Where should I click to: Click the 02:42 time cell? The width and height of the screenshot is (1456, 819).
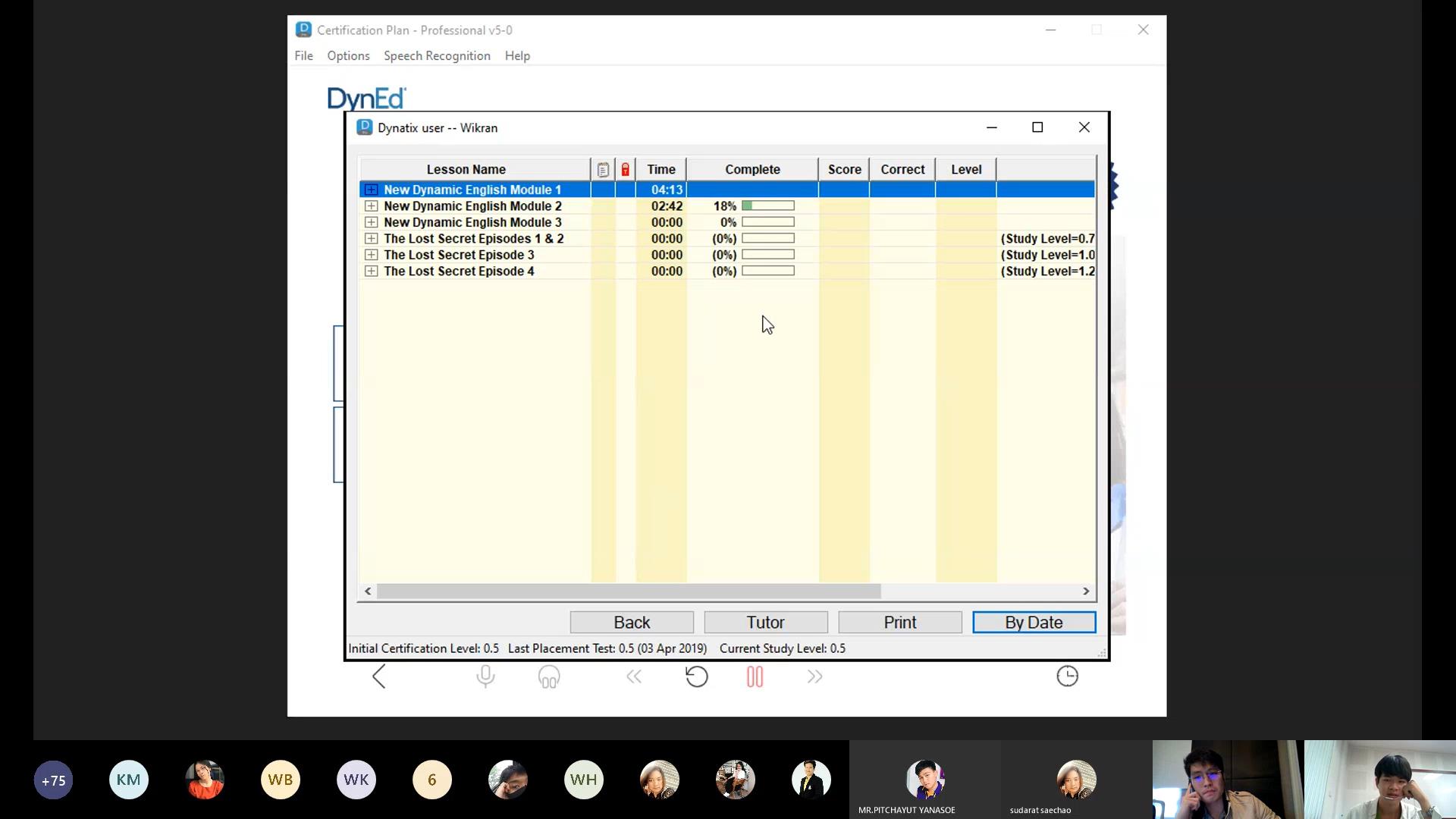pos(667,206)
